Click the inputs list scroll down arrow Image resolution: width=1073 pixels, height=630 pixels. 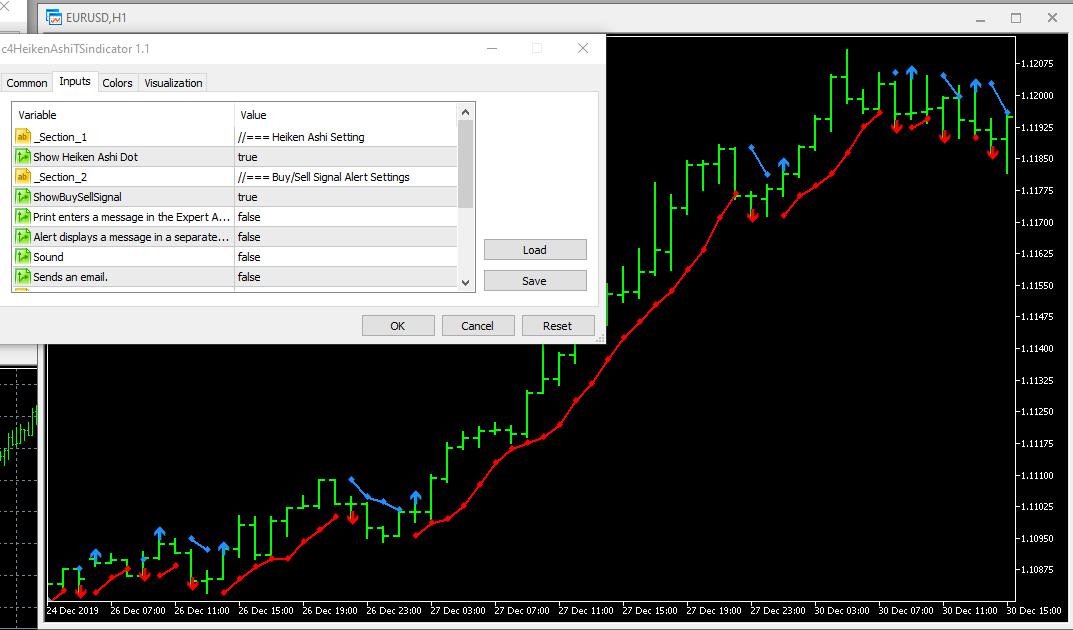tap(465, 283)
